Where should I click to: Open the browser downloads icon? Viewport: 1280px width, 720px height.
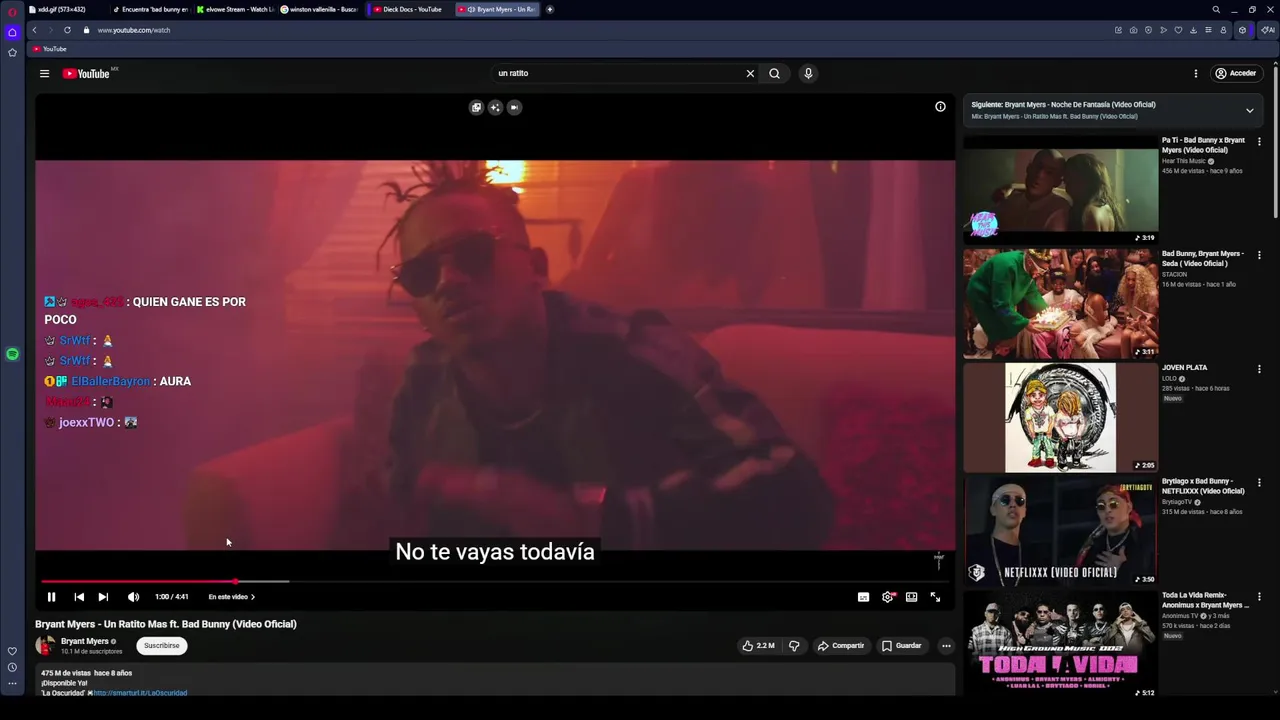coord(1193,30)
